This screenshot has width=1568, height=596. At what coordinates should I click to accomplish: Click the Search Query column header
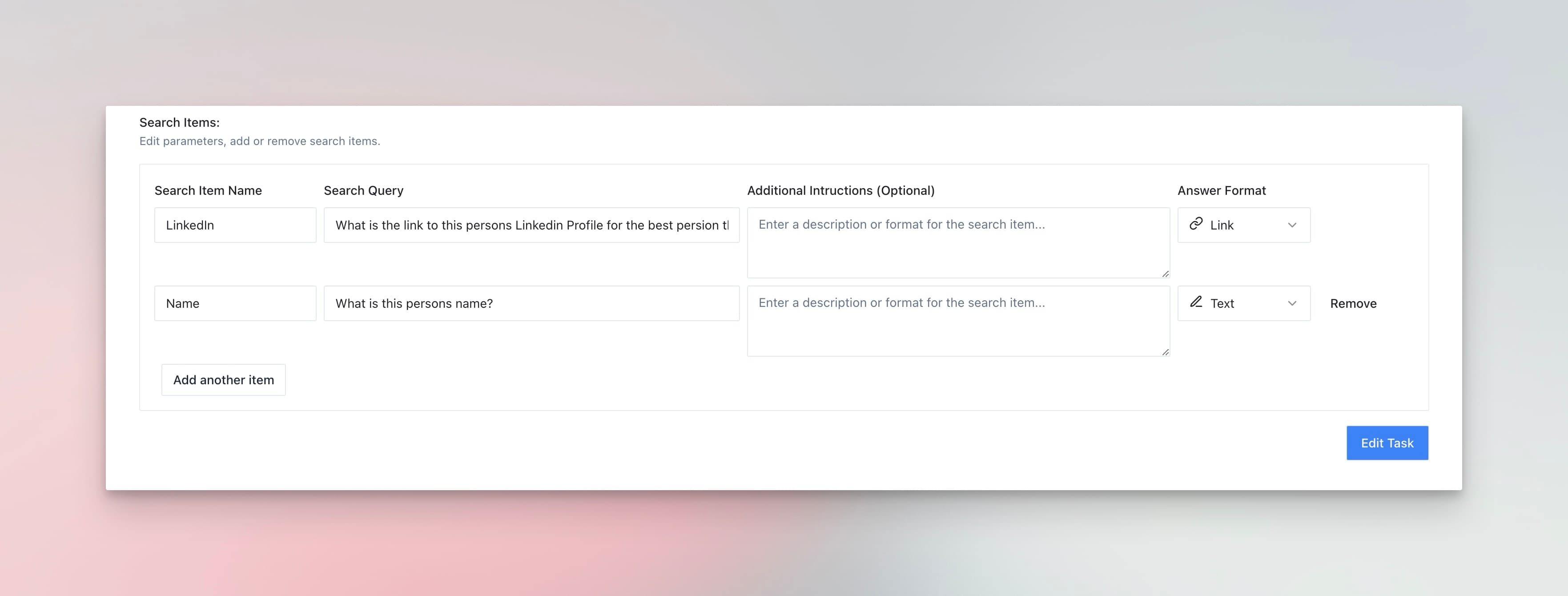[x=363, y=190]
